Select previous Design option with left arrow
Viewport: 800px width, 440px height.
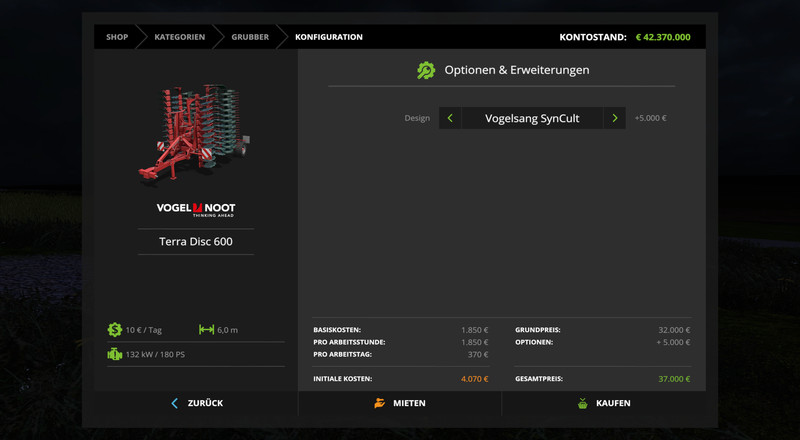[x=450, y=118]
